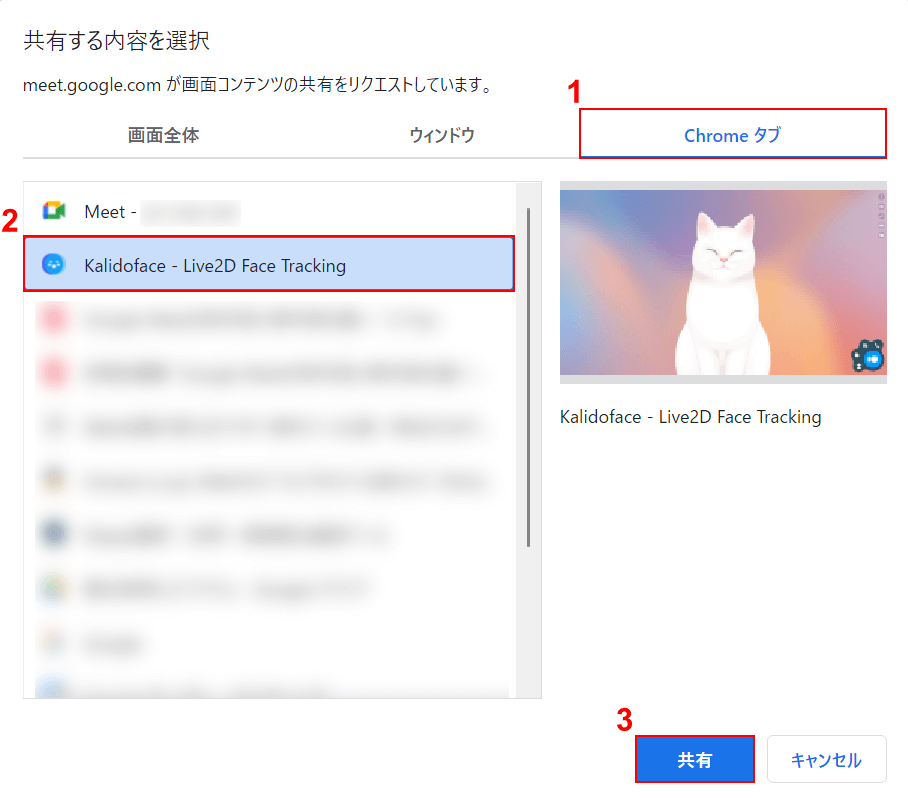Select Kalidoface - Live2D Face Tracking entry
The image size is (908, 798).
pos(269,264)
